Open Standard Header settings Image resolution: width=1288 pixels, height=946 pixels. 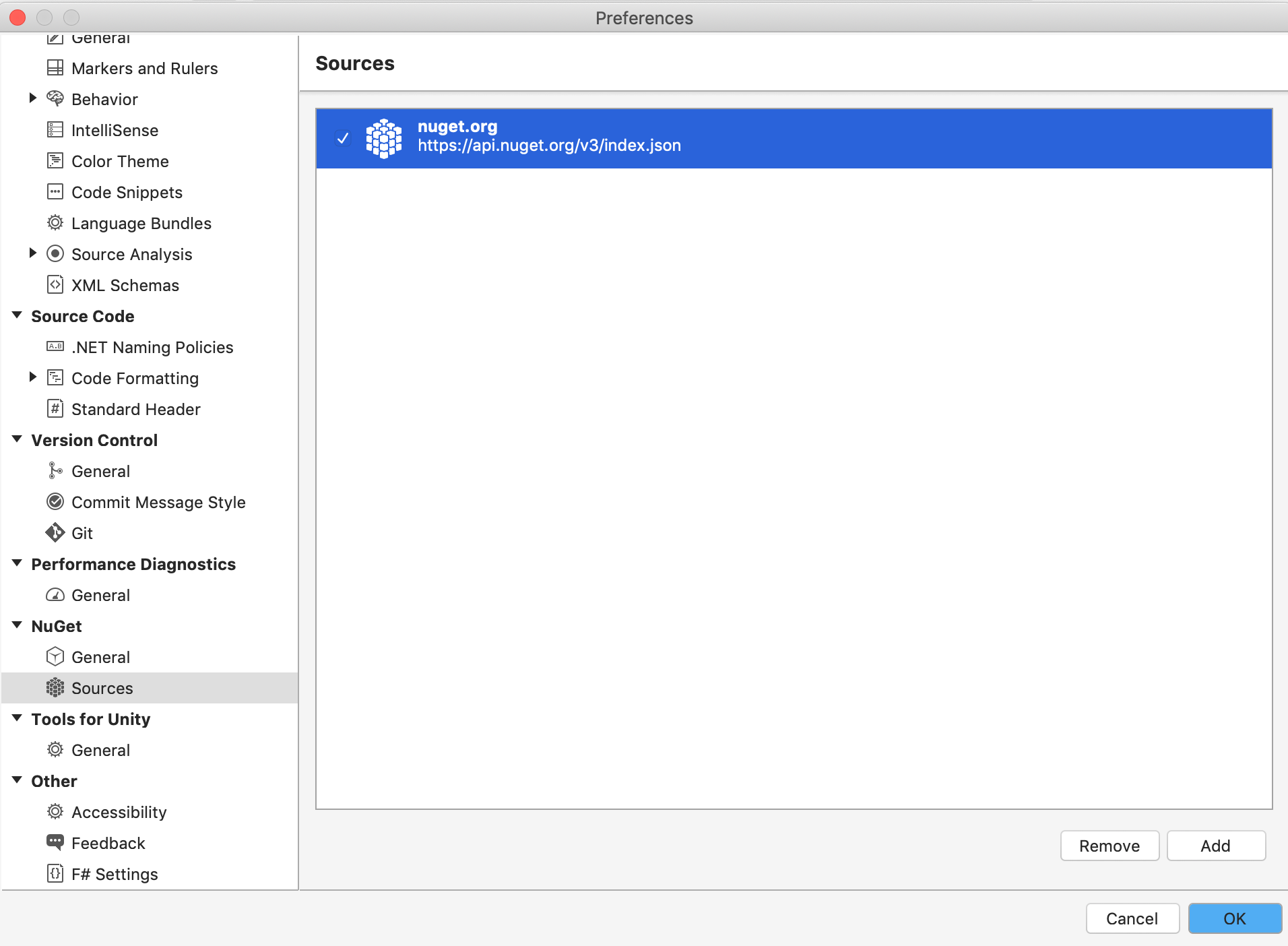[x=136, y=409]
